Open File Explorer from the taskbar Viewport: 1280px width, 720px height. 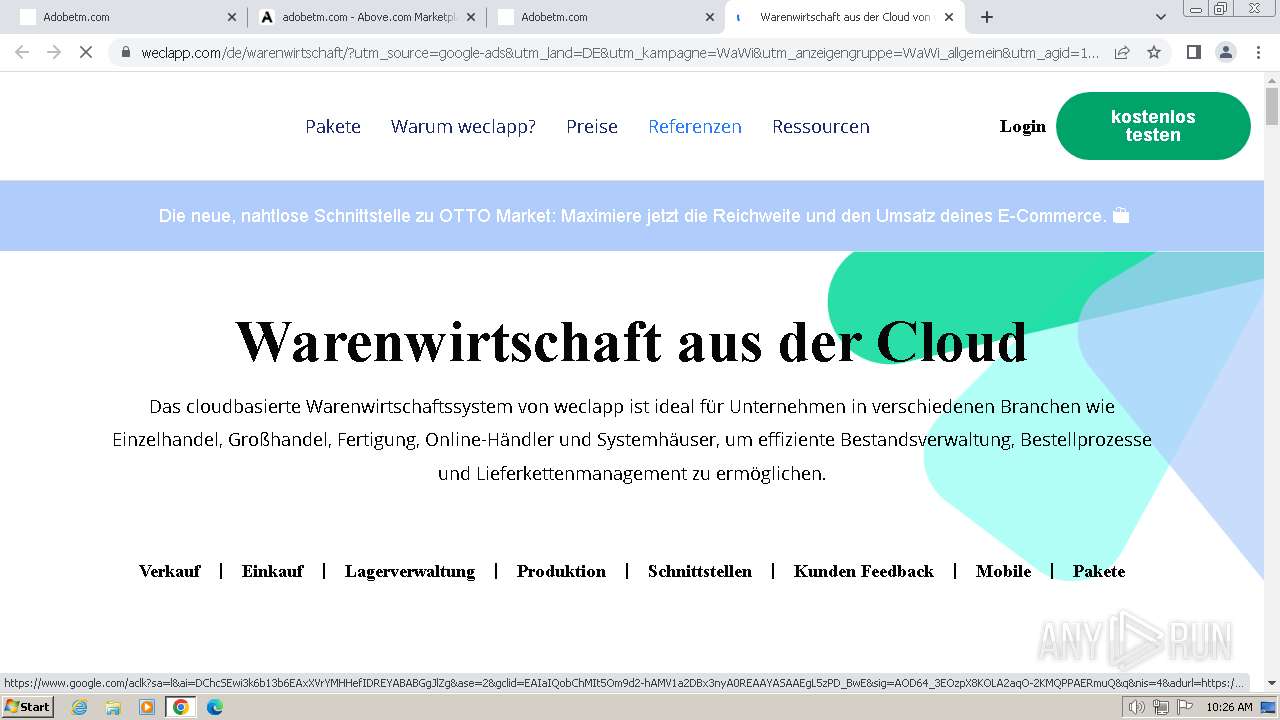[x=113, y=707]
